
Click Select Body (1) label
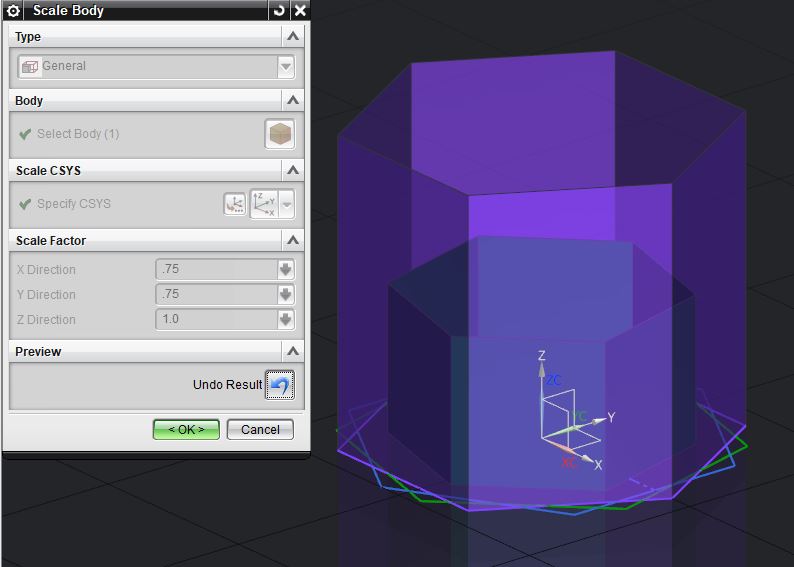pyautogui.click(x=78, y=134)
